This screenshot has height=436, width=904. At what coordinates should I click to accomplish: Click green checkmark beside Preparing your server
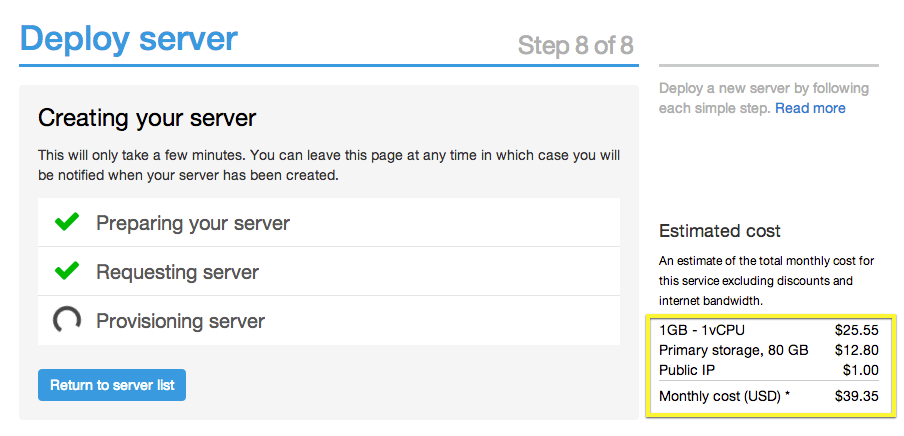pyautogui.click(x=67, y=222)
